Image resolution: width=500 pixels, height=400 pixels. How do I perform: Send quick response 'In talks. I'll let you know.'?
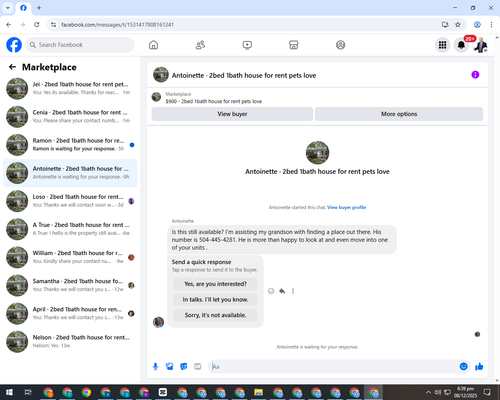click(x=215, y=300)
